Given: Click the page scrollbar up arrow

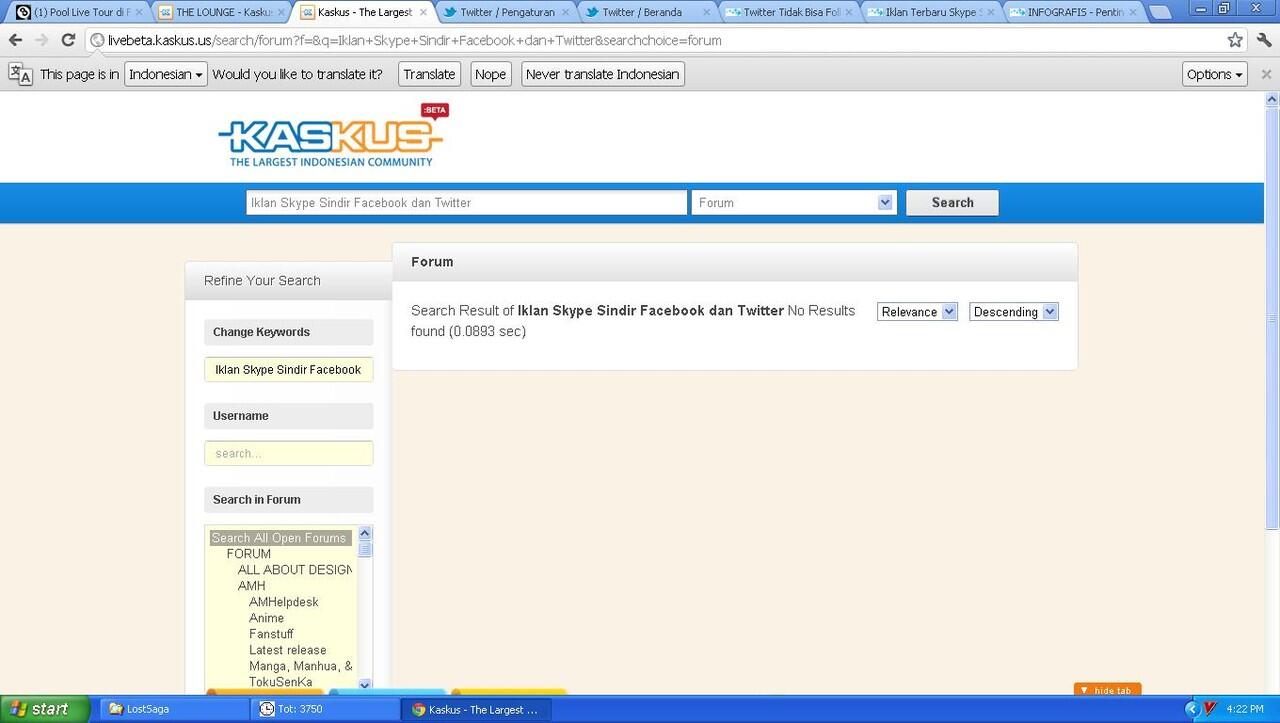Looking at the screenshot, I should (1272, 100).
